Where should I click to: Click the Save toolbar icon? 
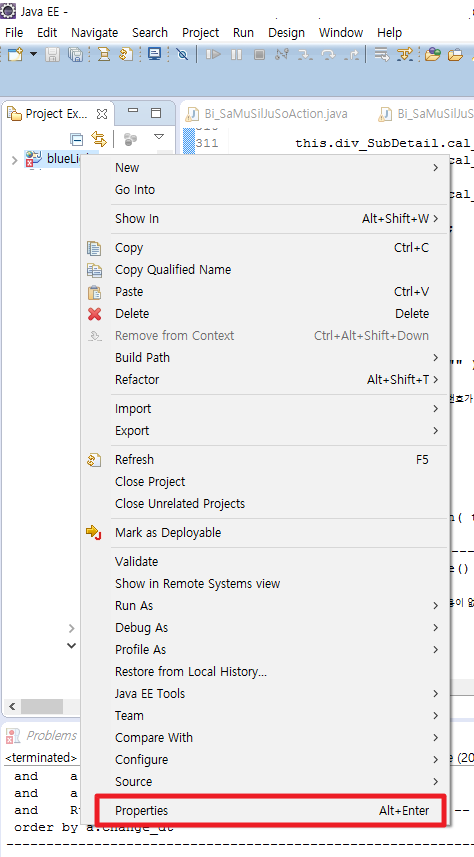click(52, 54)
